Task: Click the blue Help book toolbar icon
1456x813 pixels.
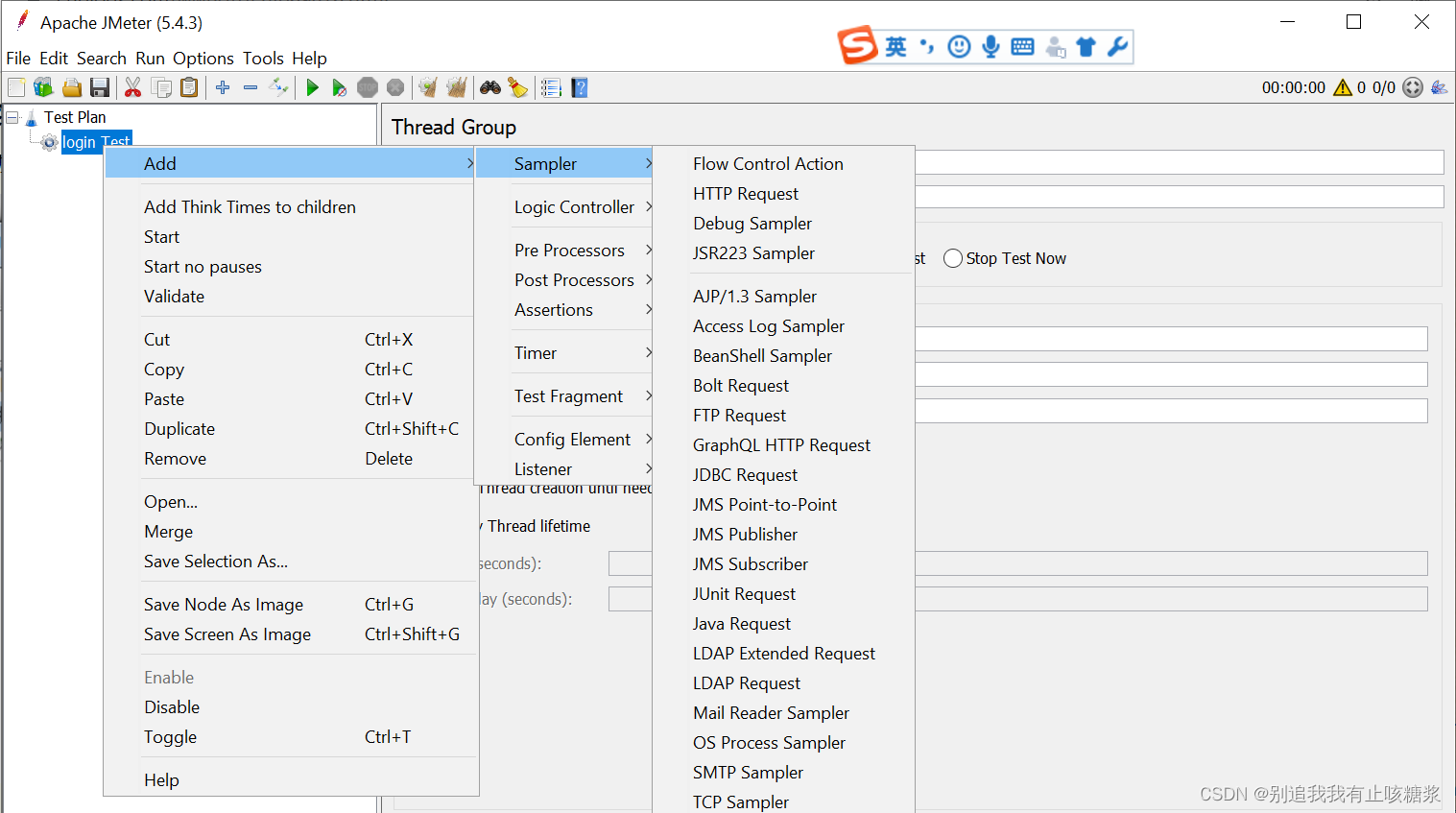Action: pos(579,87)
